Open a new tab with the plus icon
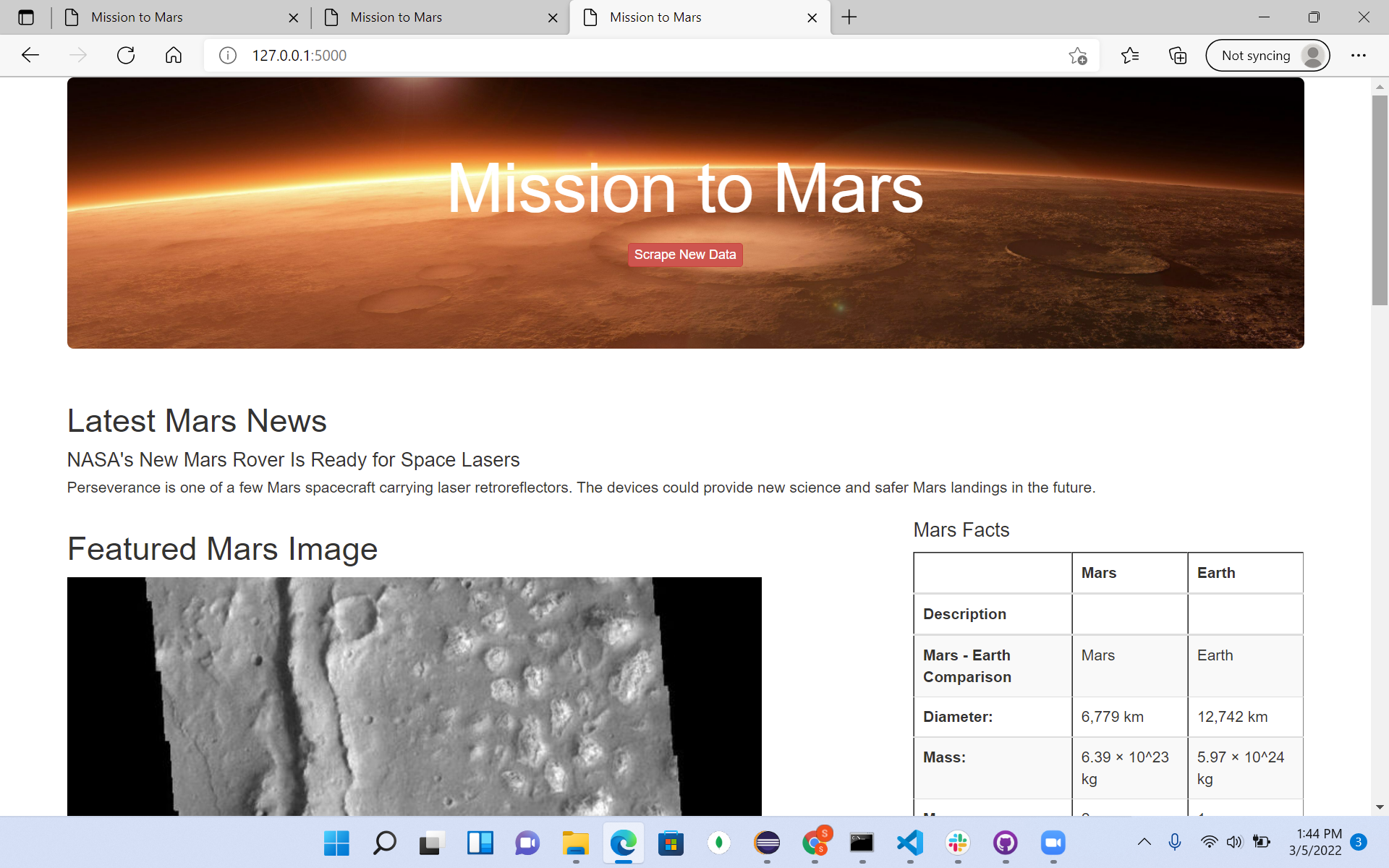The height and width of the screenshot is (868, 1389). [849, 17]
